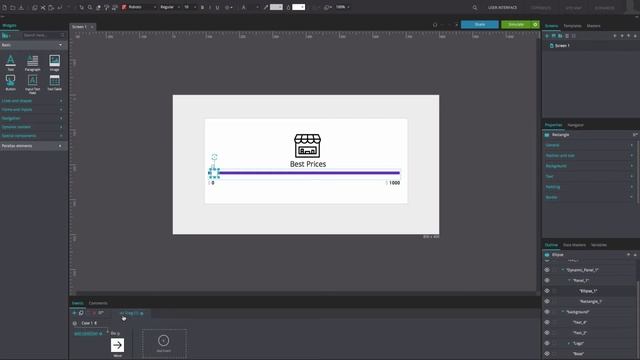
Task: Click the Move action arrow icon
Action: [x=118, y=345]
